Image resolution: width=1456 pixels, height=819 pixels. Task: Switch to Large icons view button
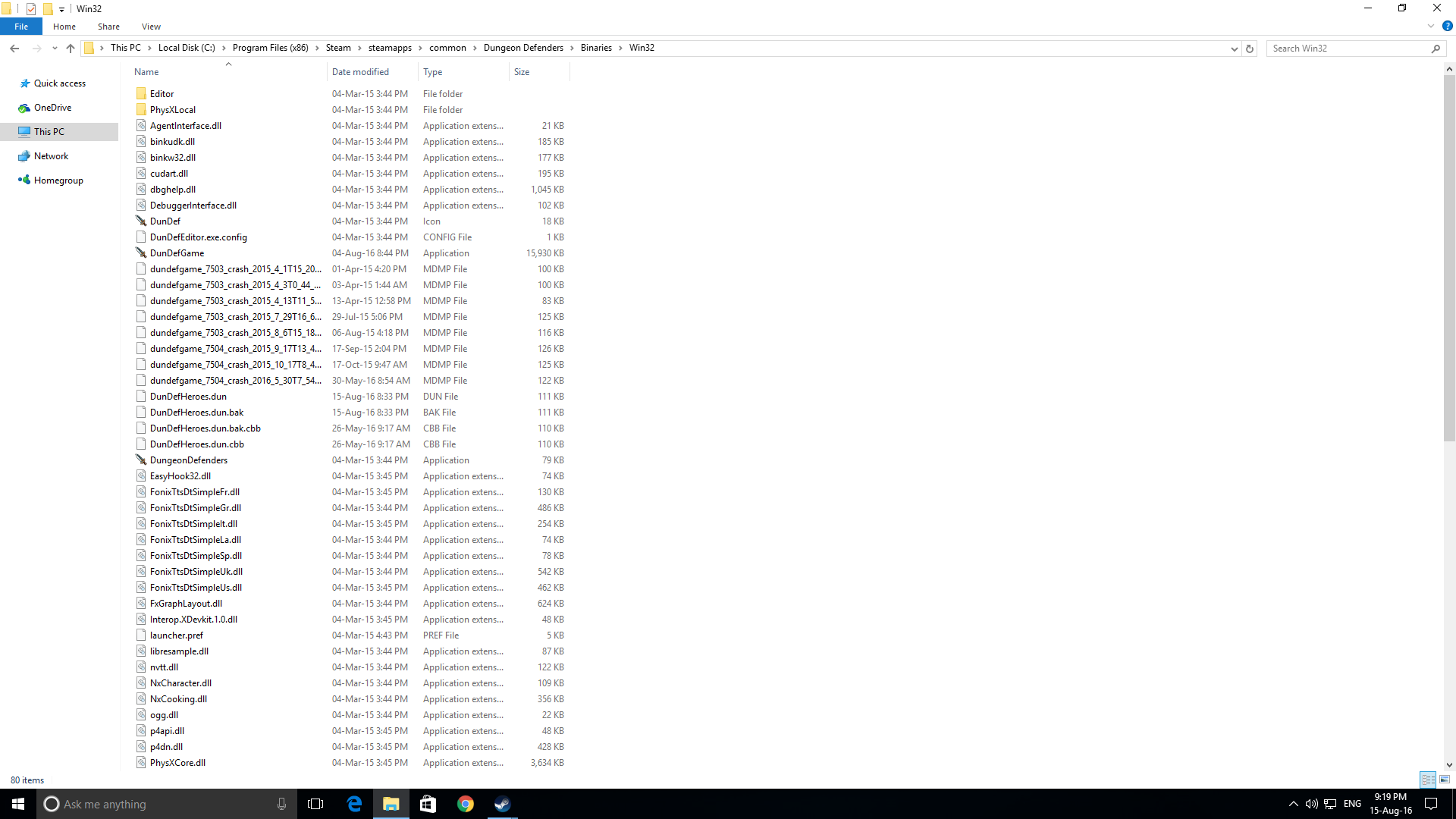coord(1445,780)
